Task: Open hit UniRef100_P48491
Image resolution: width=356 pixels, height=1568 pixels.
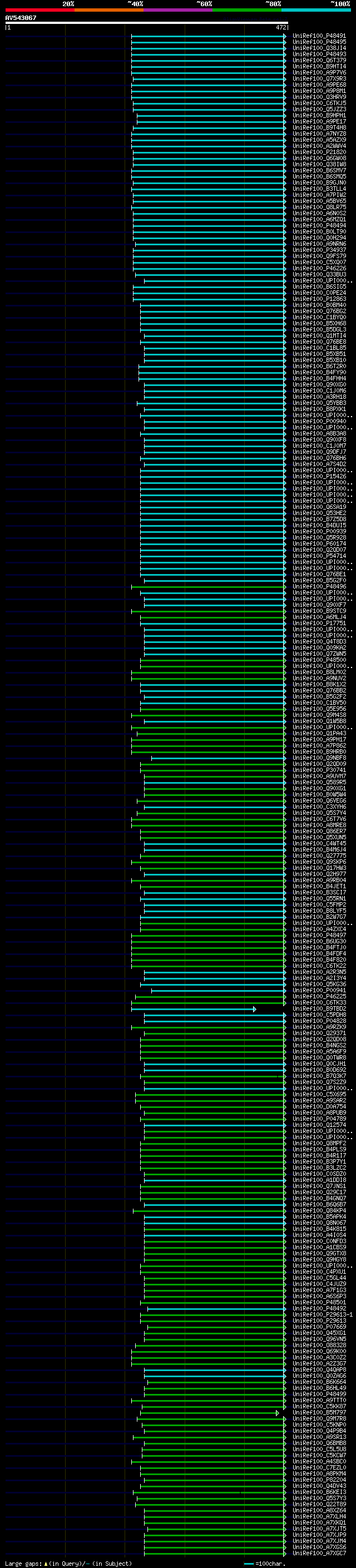Action: [x=319, y=36]
